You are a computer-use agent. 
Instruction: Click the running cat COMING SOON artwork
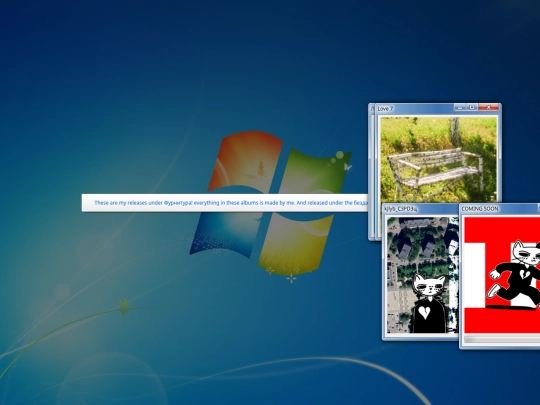(x=502, y=275)
